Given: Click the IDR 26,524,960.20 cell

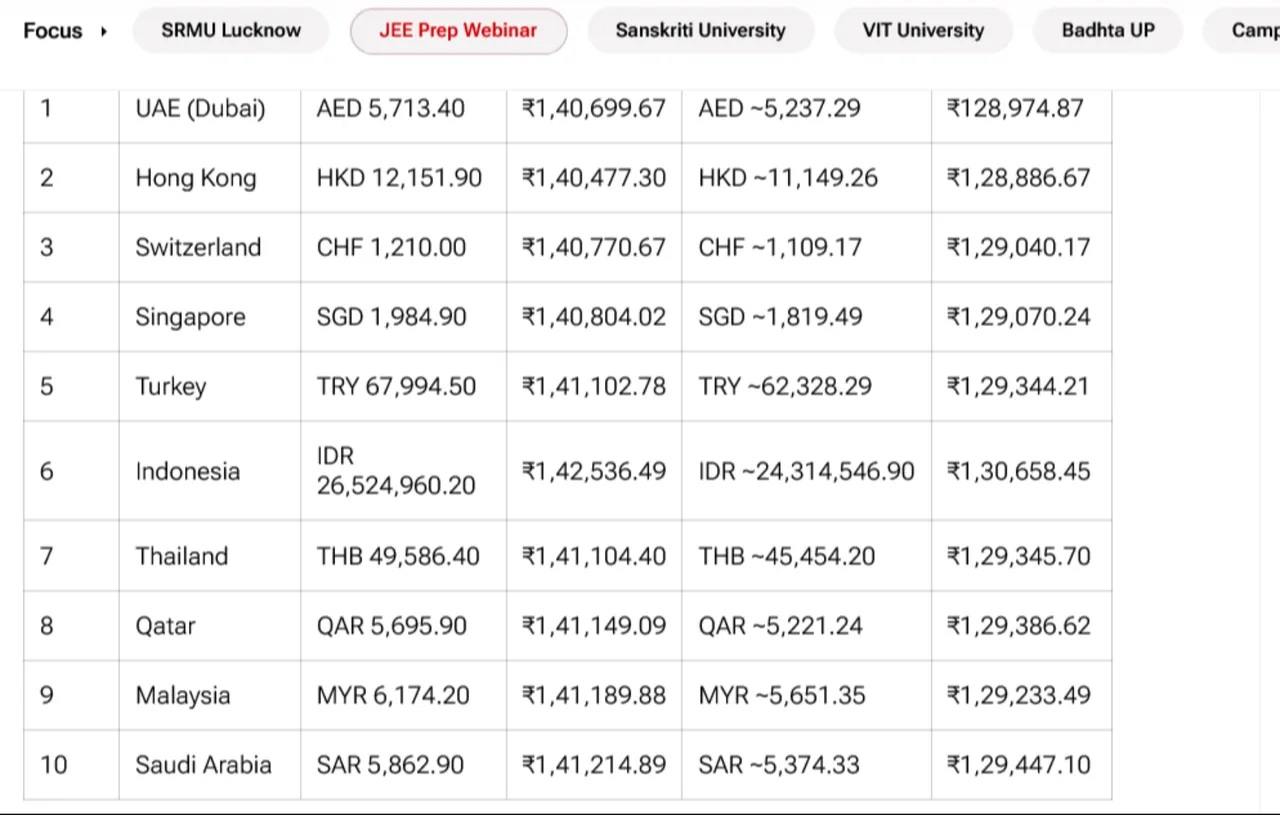Looking at the screenshot, I should pyautogui.click(x=396, y=471).
